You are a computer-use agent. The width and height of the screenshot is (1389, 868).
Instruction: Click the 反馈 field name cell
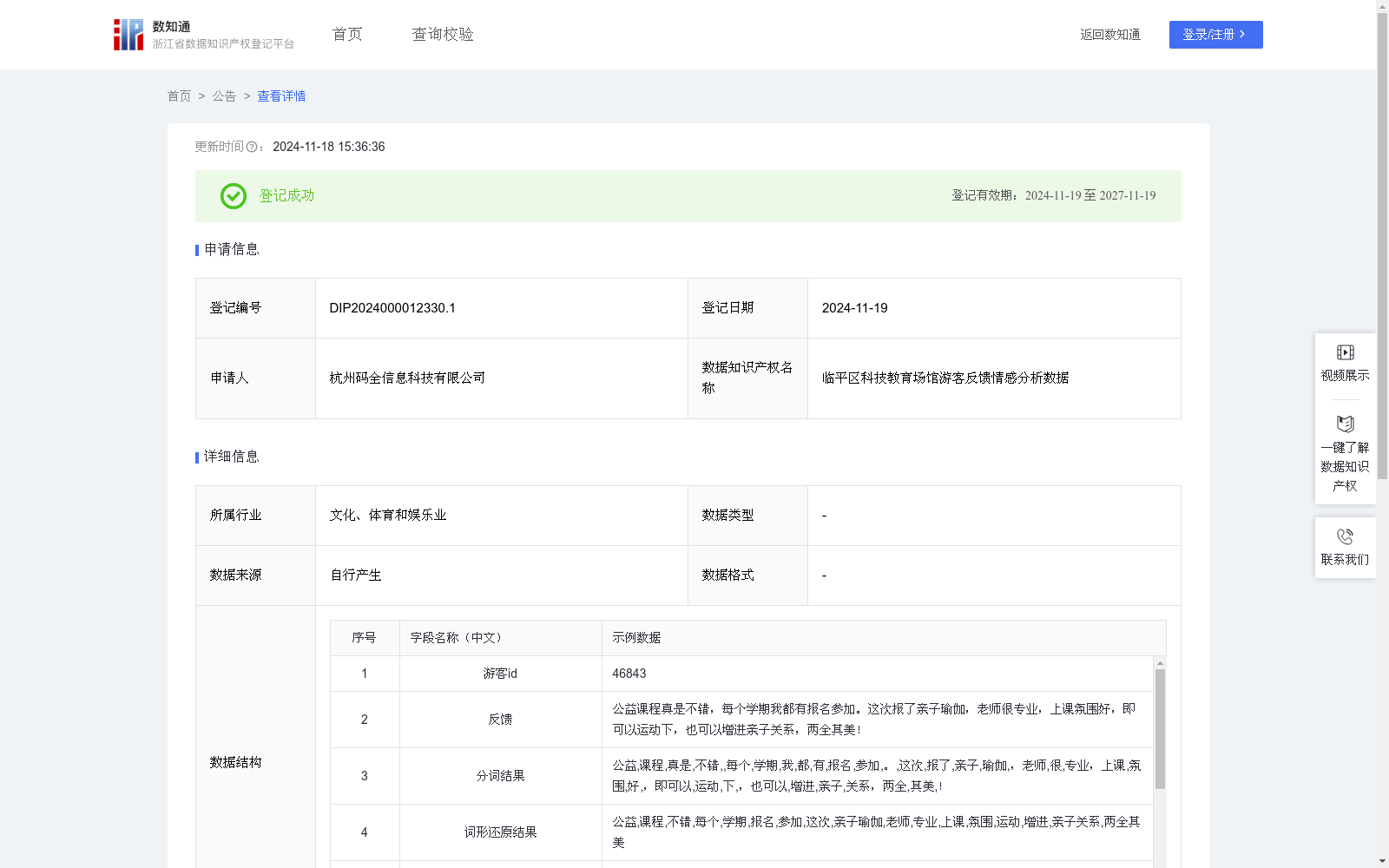click(501, 720)
